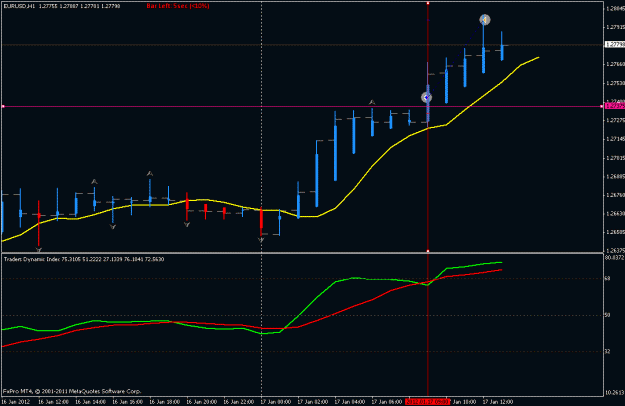Image resolution: width=625 pixels, height=406 pixels.
Task: Click the 68 level on the indicator scale
Action: click(x=607, y=279)
